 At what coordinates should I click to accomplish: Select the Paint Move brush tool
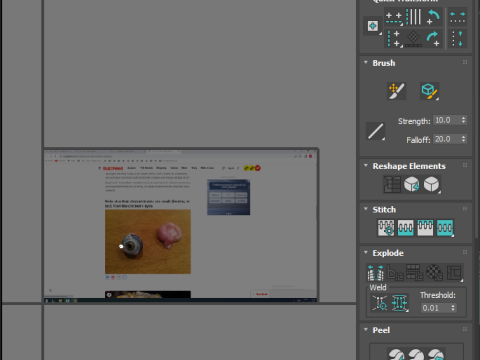396,91
